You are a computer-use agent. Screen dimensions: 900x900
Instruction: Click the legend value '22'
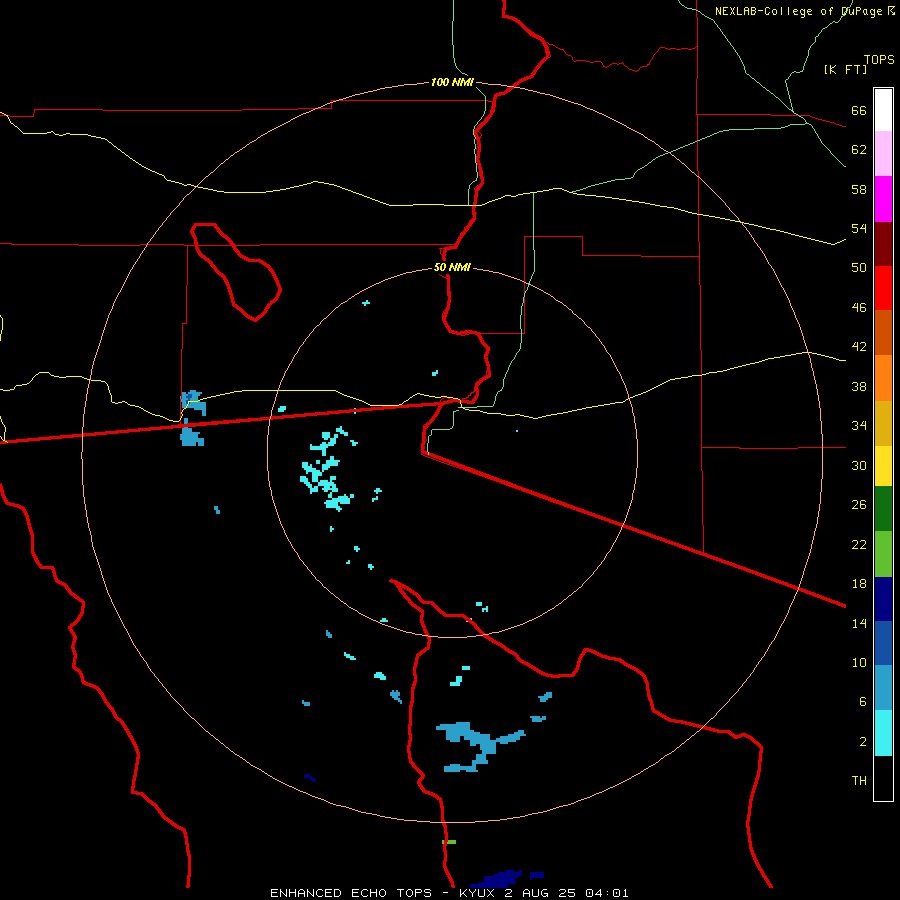click(x=859, y=544)
